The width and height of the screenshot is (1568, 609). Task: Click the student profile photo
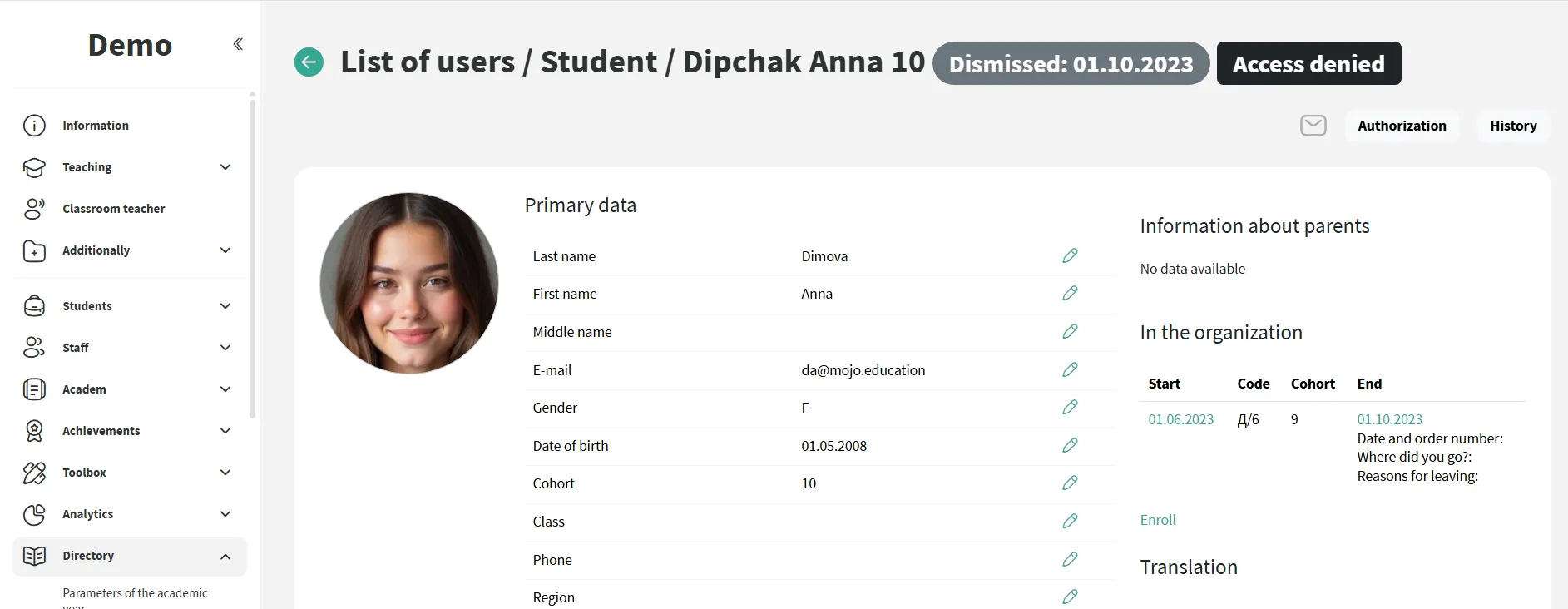coord(409,283)
